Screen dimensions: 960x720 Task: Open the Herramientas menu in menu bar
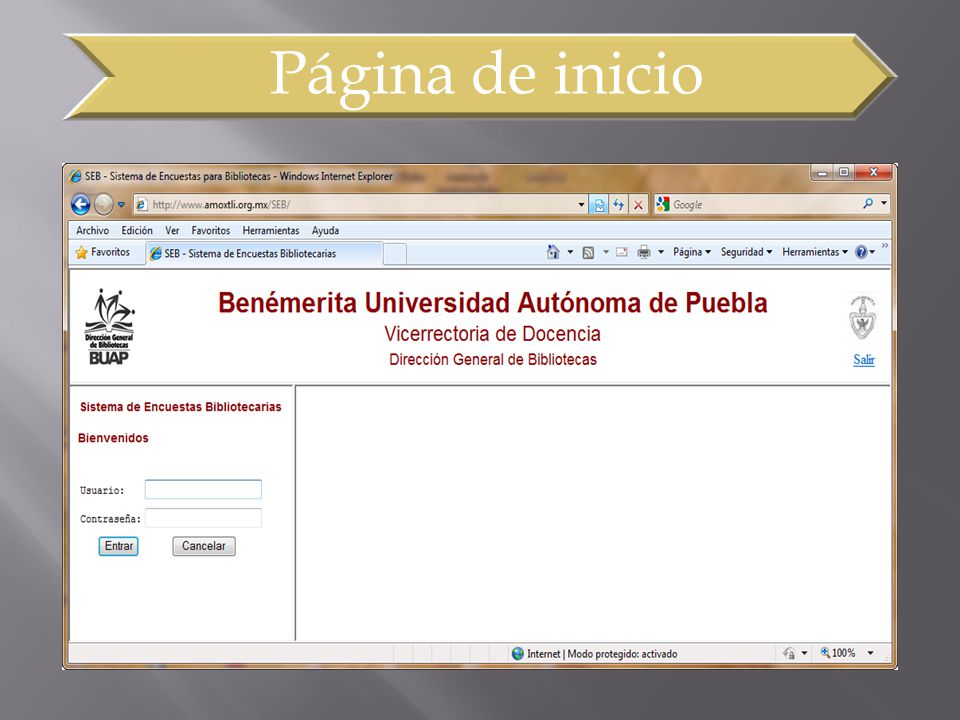pyautogui.click(x=271, y=230)
